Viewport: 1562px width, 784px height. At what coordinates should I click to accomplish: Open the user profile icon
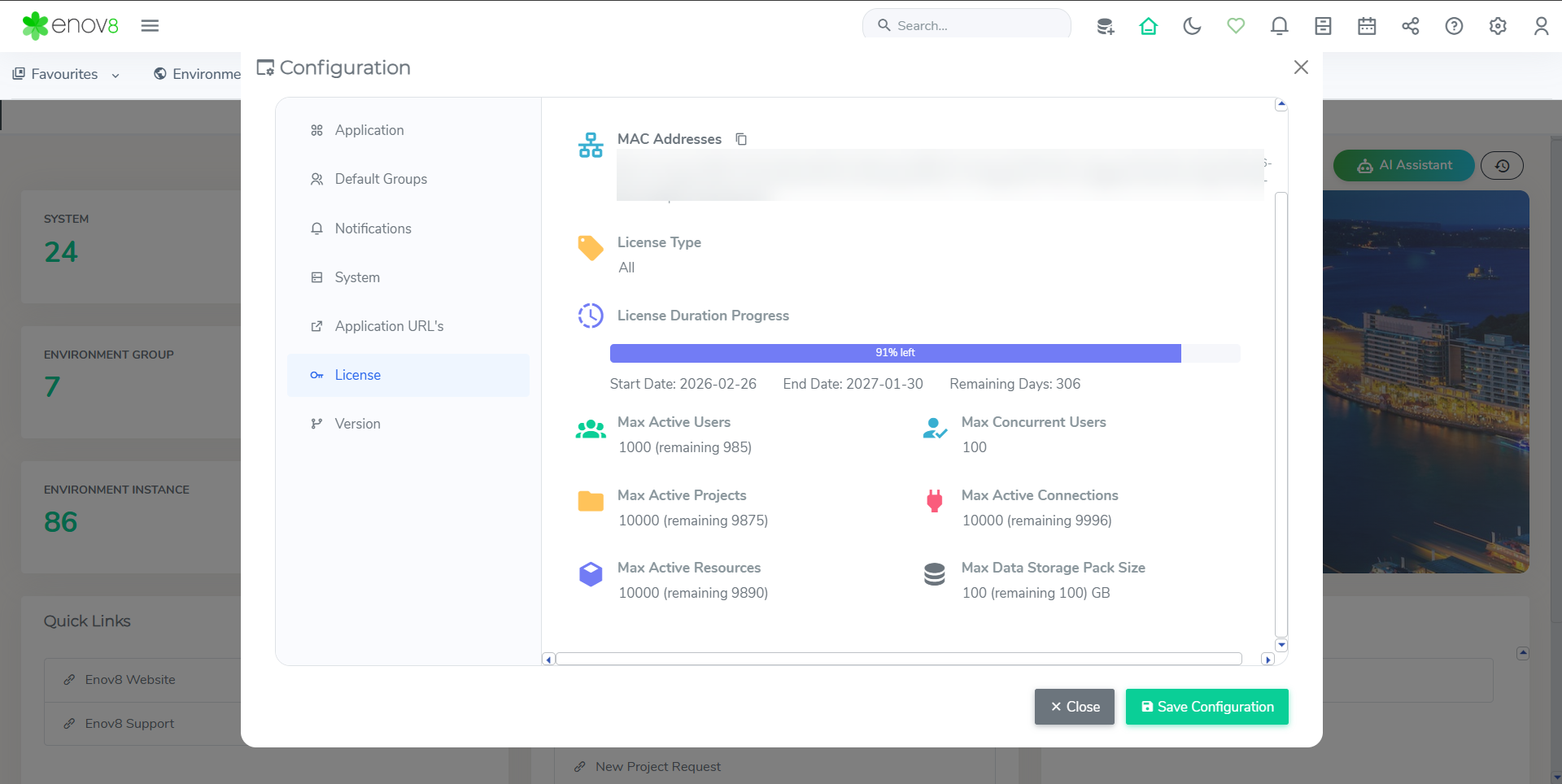pyautogui.click(x=1541, y=26)
